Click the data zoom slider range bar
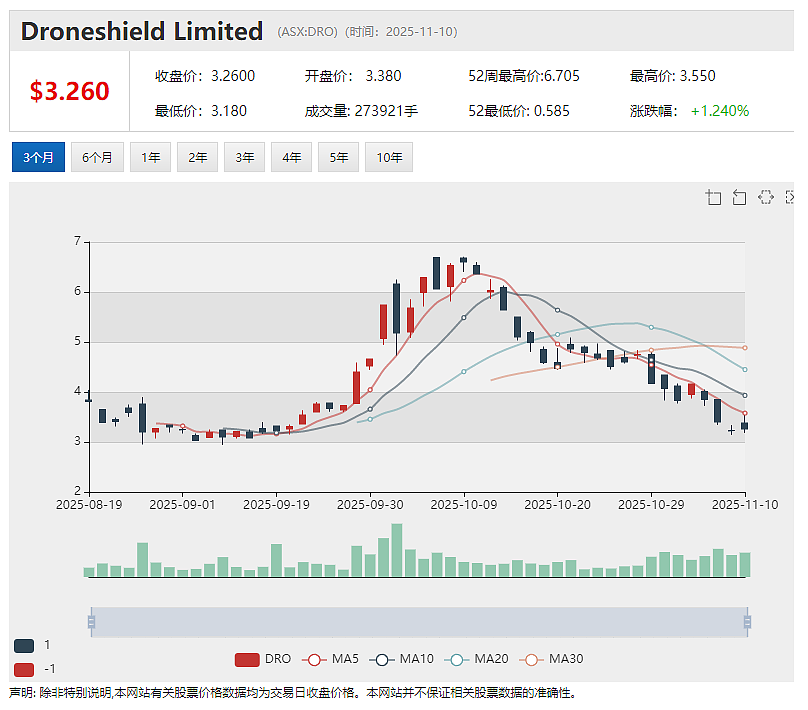Image resolution: width=808 pixels, height=710 pixels. click(419, 622)
